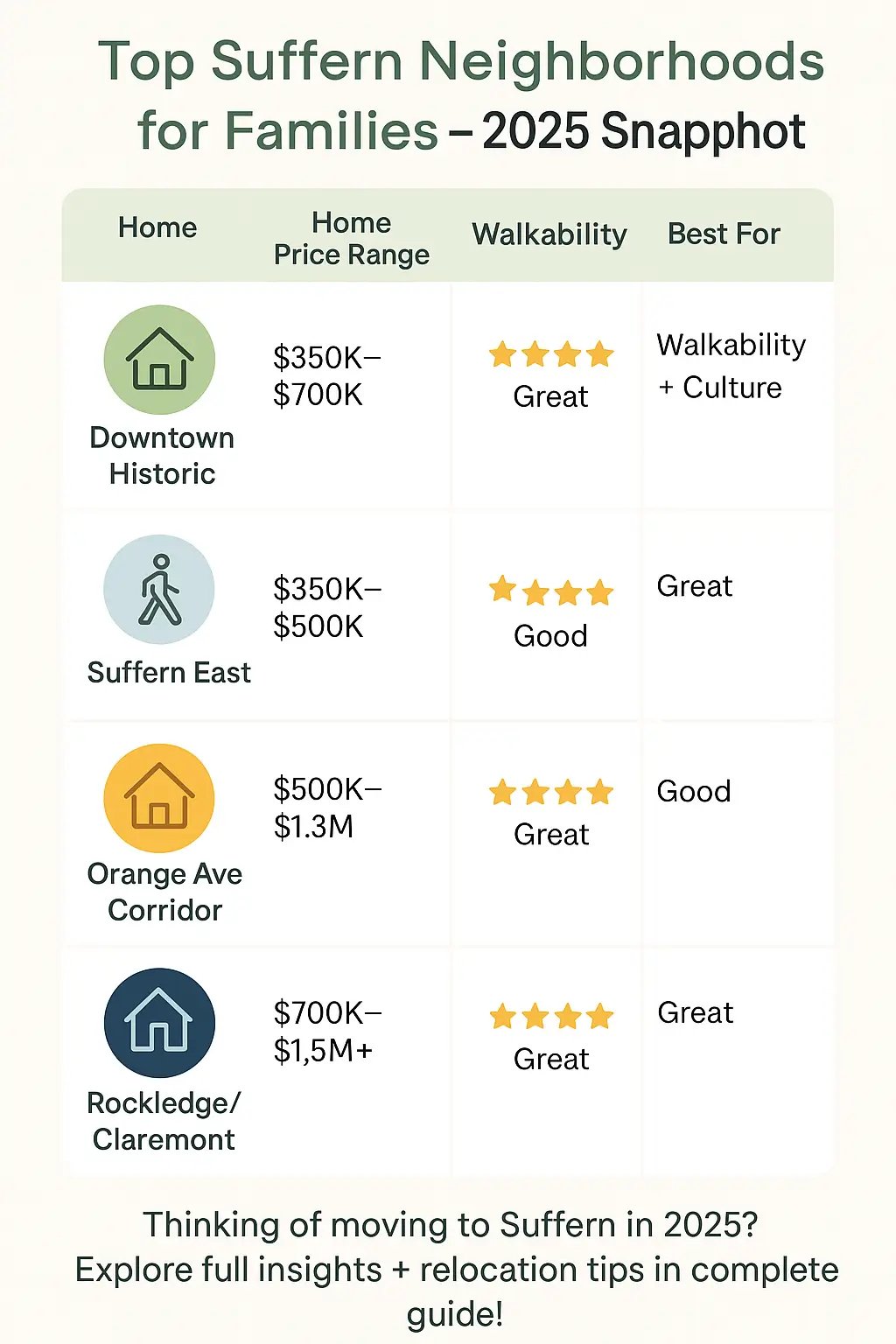
Task: Click the yellow Orange Ave Corridor house icon
Action: pyautogui.click(x=159, y=799)
